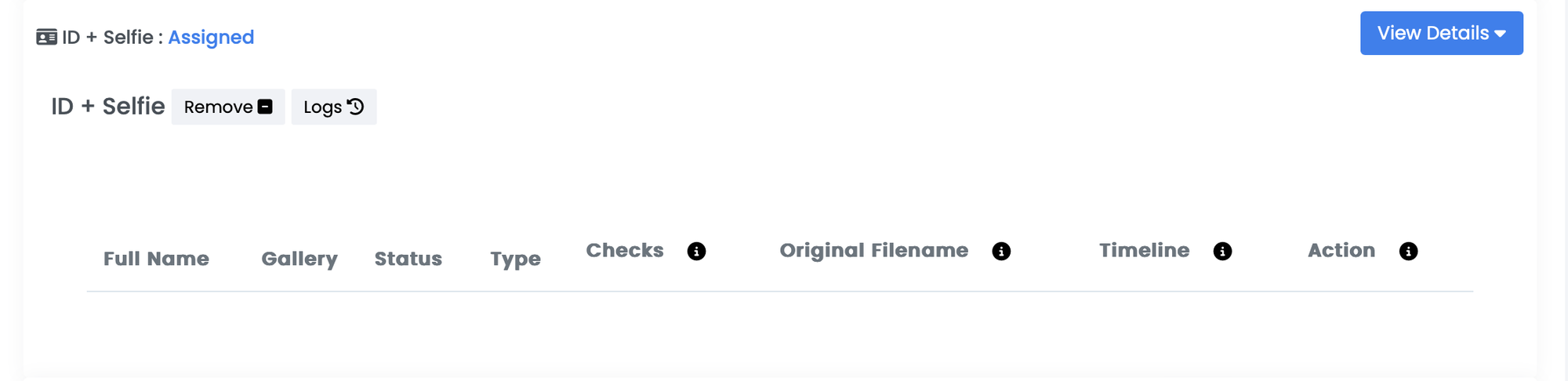Screen dimensions: 1568x381
Task: Open Logs via its text label
Action: (x=322, y=107)
